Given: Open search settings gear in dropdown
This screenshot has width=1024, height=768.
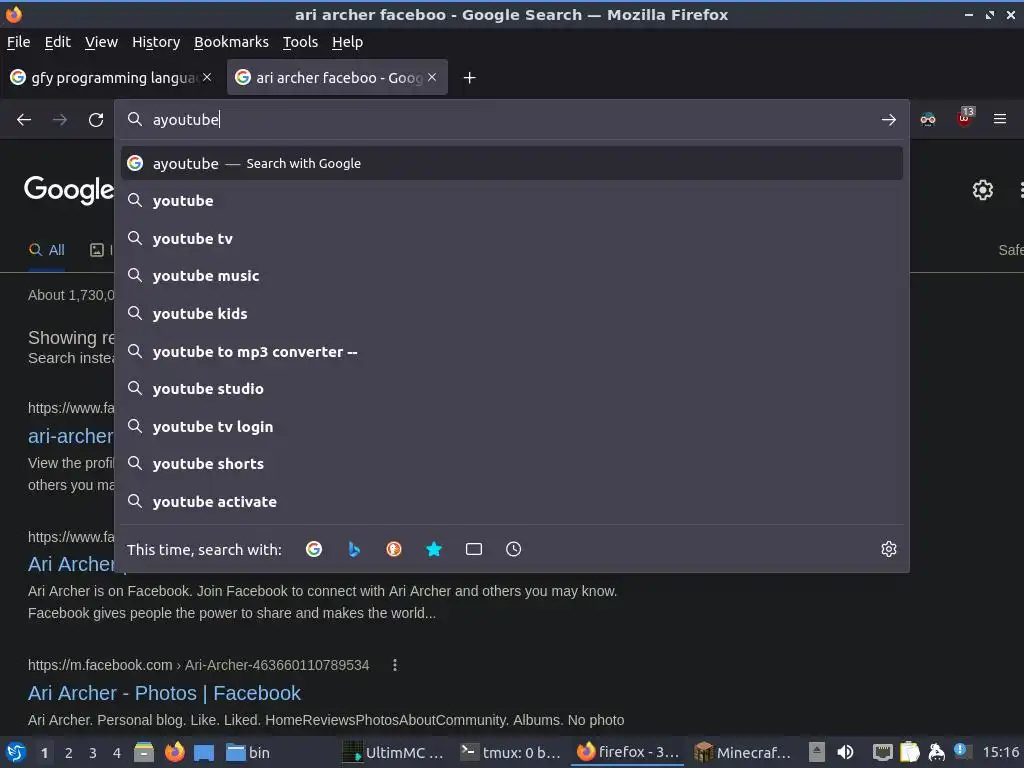Looking at the screenshot, I should click(888, 549).
